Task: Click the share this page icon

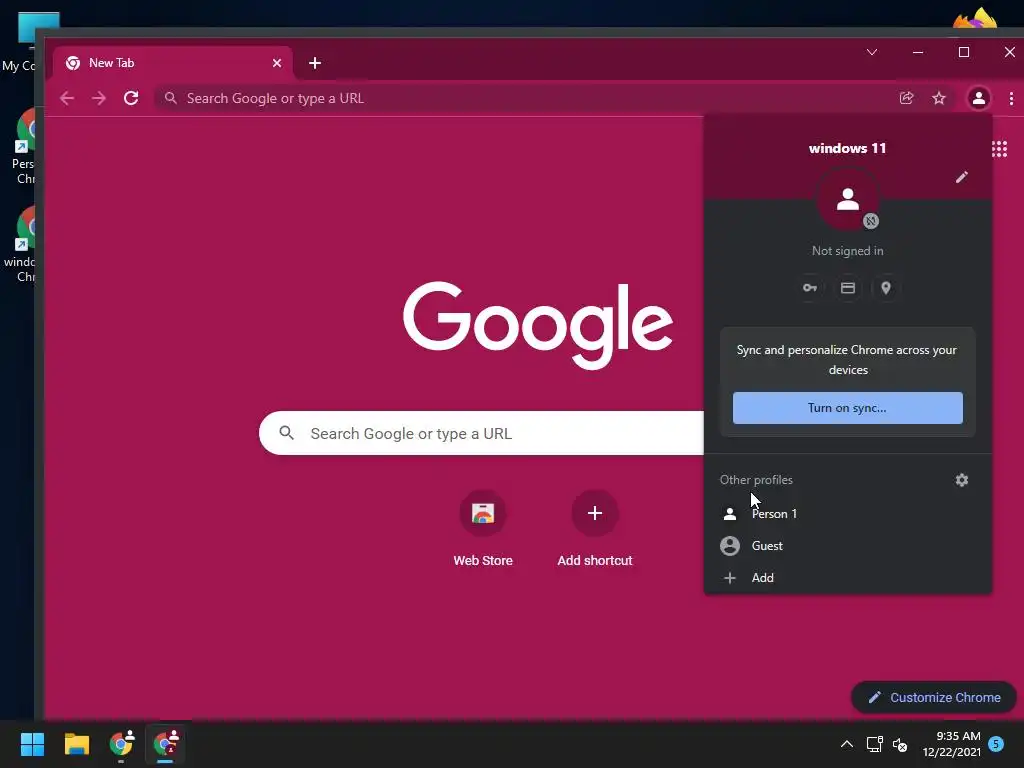Action: pos(906,99)
